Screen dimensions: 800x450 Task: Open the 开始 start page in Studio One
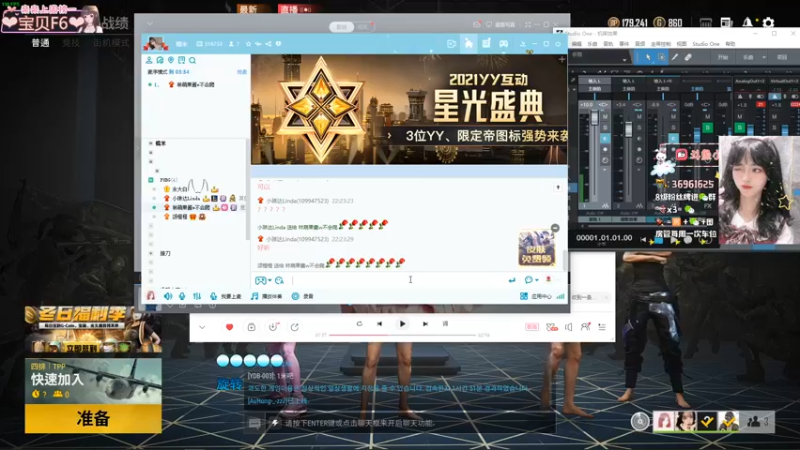click(722, 57)
